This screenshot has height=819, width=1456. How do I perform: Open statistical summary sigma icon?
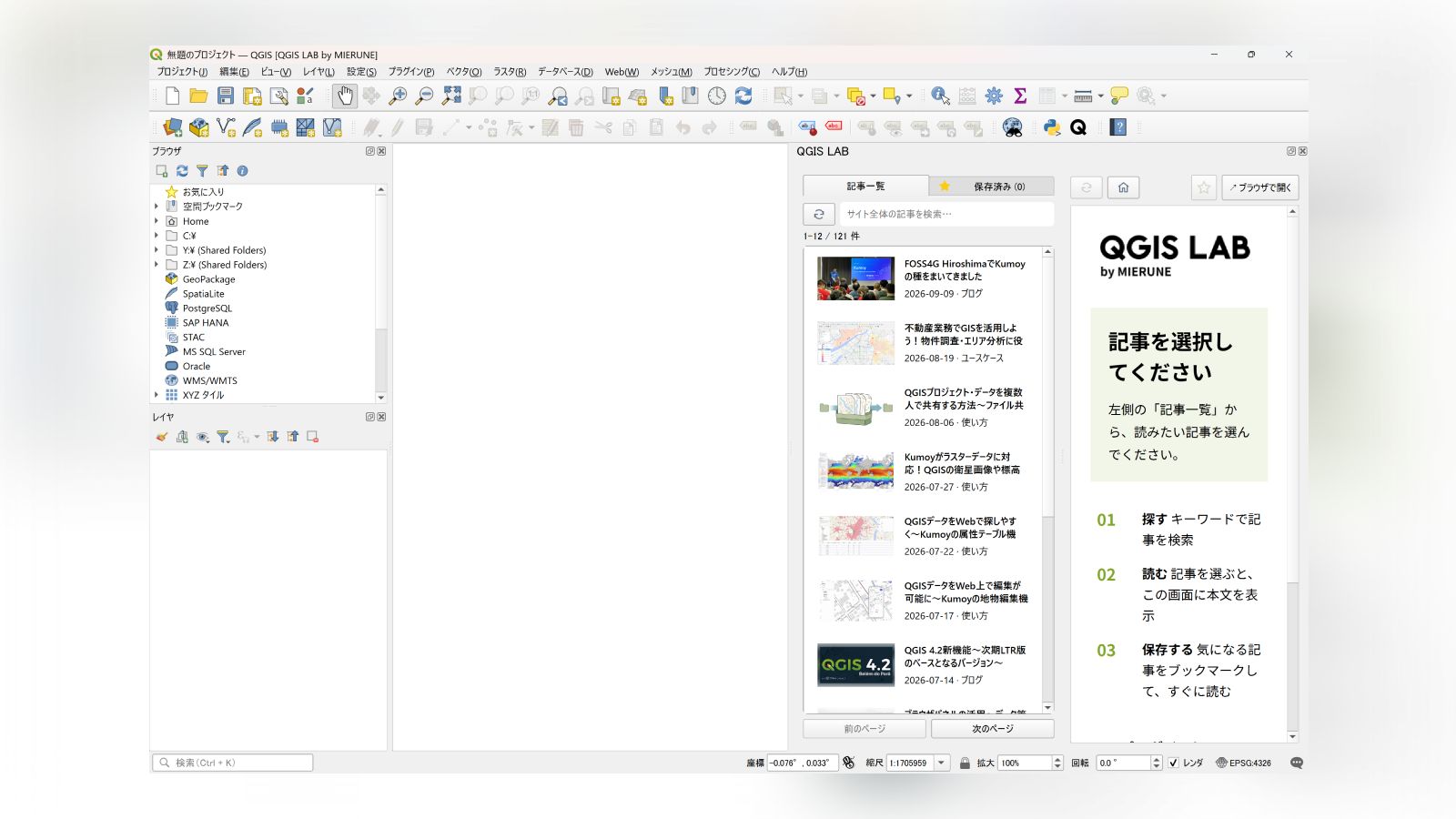click(1020, 96)
